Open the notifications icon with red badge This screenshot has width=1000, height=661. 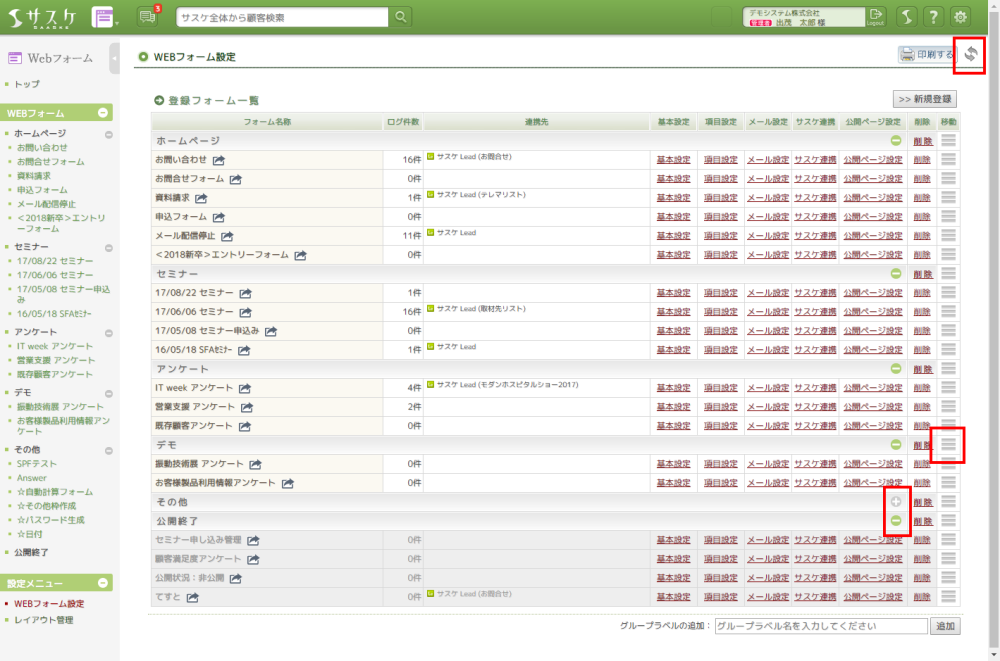(148, 17)
